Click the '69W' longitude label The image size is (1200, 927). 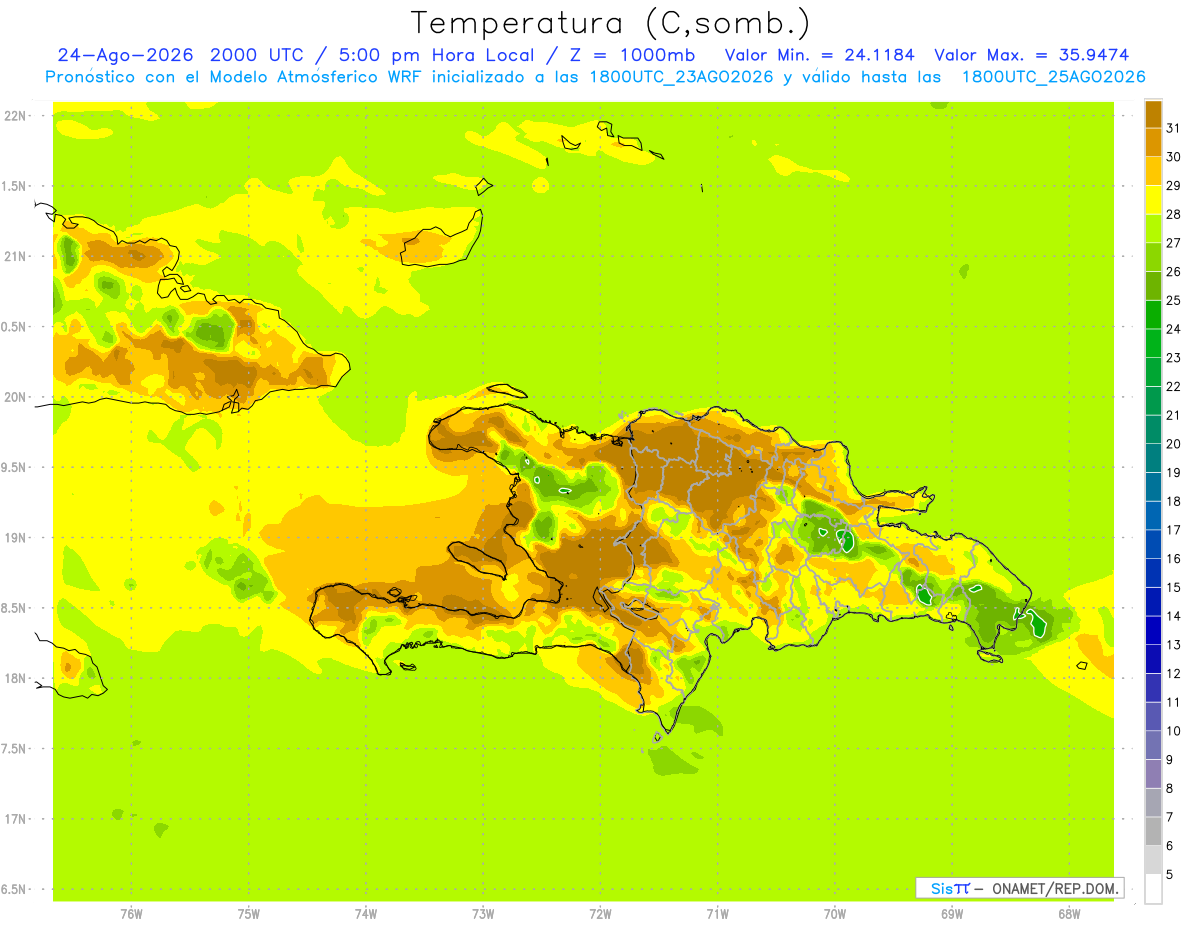951,914
